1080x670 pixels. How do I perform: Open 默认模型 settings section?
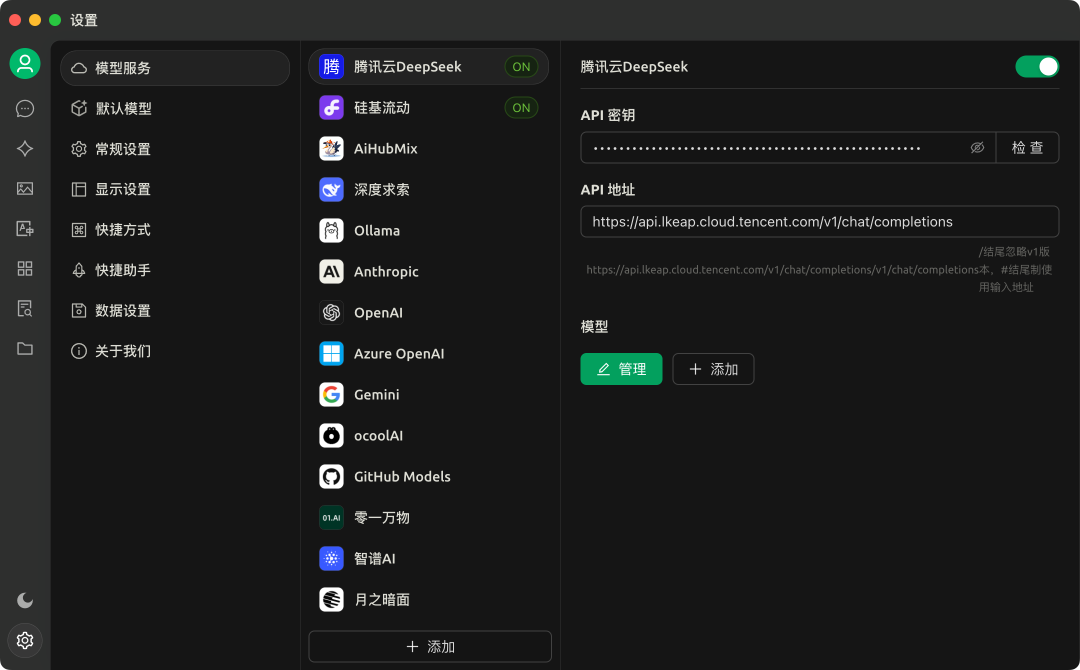tap(175, 108)
